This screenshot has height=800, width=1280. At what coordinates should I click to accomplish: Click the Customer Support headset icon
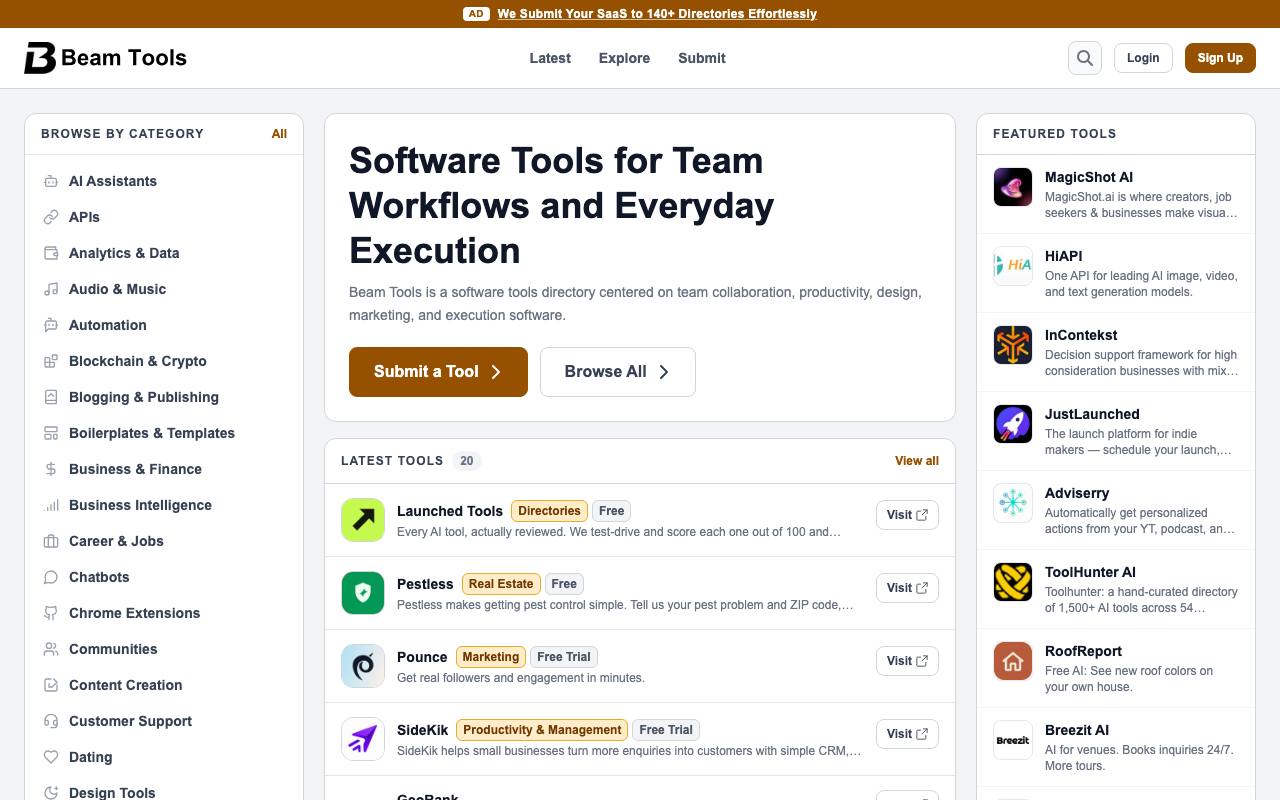click(51, 721)
